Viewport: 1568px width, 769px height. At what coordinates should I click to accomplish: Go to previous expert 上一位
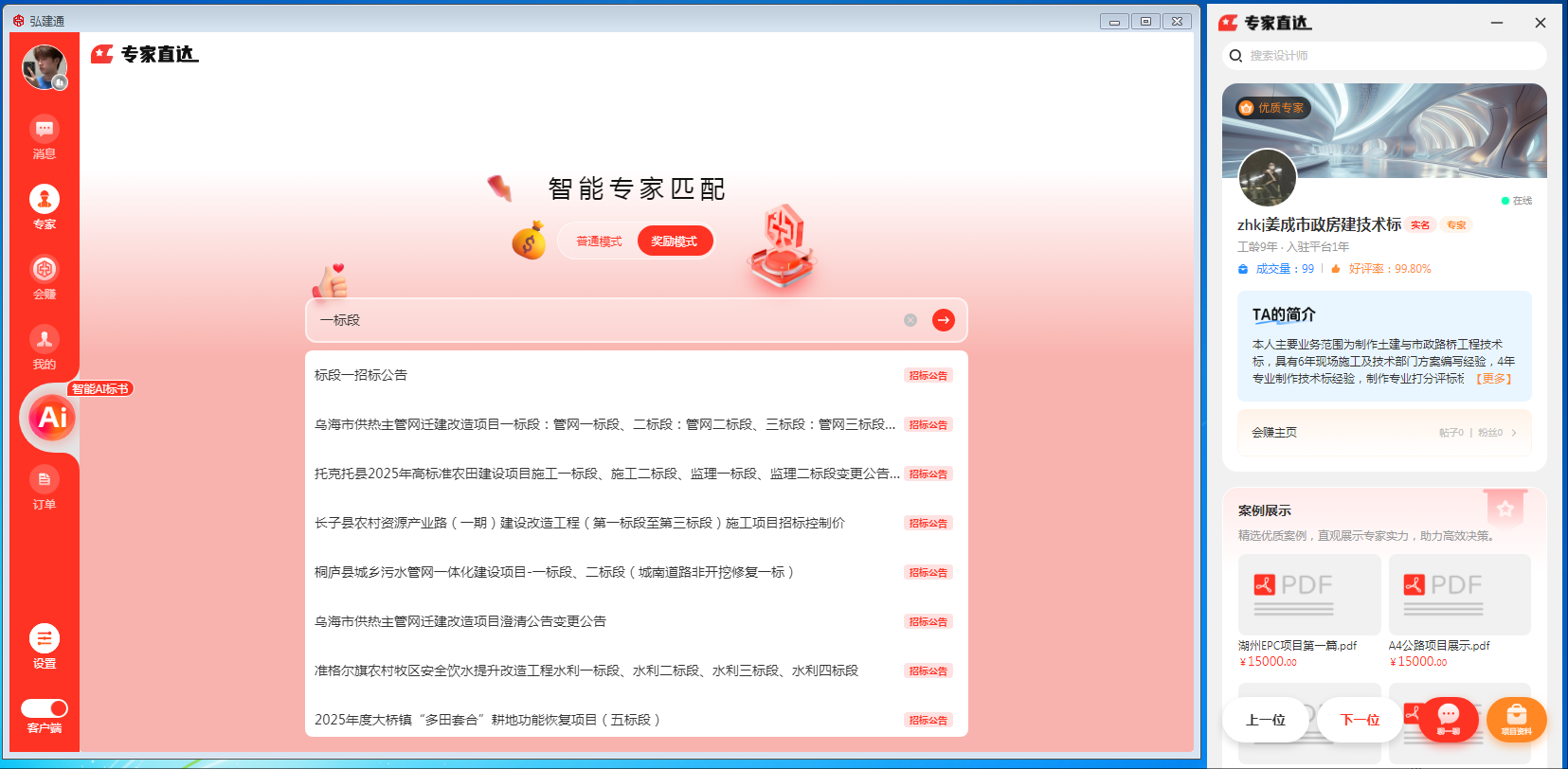tap(1265, 720)
